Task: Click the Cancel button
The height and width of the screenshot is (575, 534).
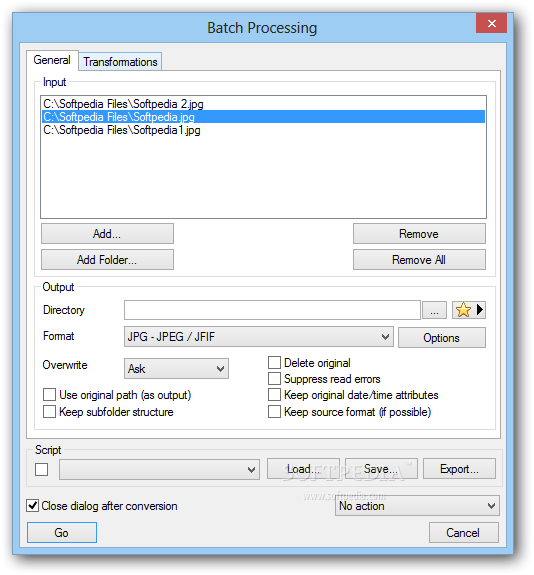Action: point(464,532)
